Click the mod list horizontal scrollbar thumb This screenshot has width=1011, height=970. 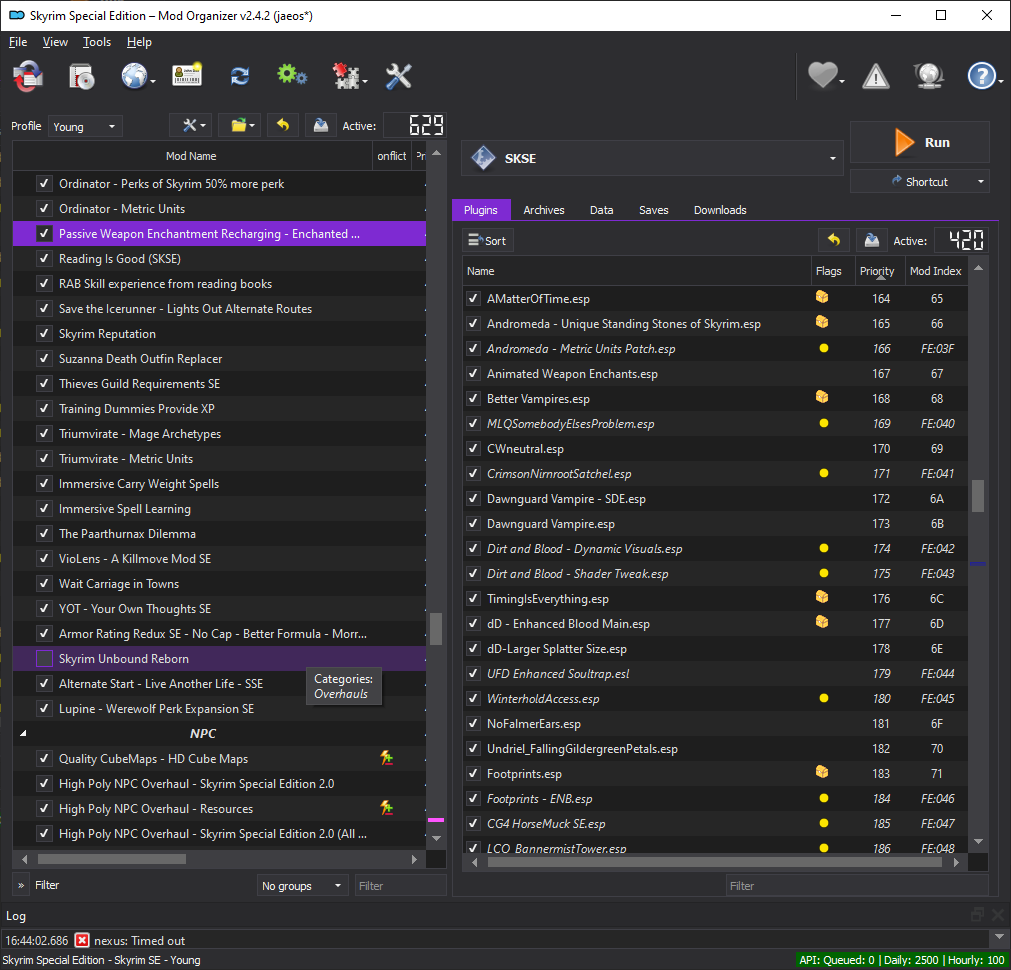point(112,859)
